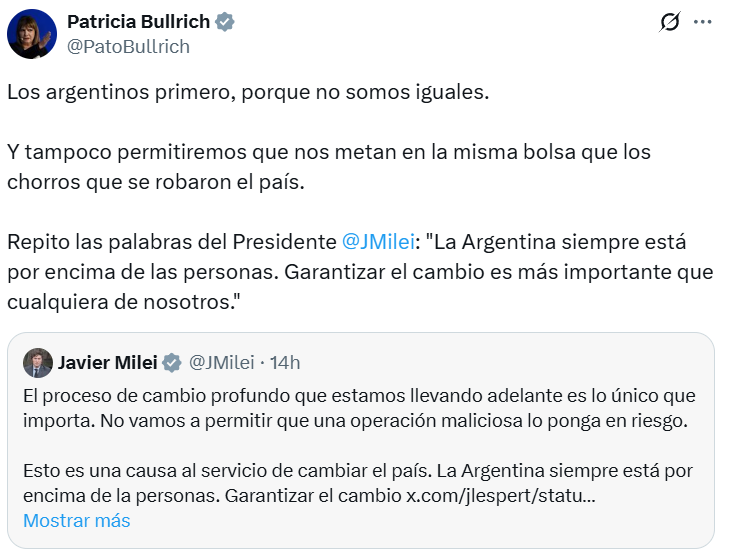Image resolution: width=734 pixels, height=558 pixels.
Task: Click the @PatoBullrich handle
Action: (x=127, y=46)
